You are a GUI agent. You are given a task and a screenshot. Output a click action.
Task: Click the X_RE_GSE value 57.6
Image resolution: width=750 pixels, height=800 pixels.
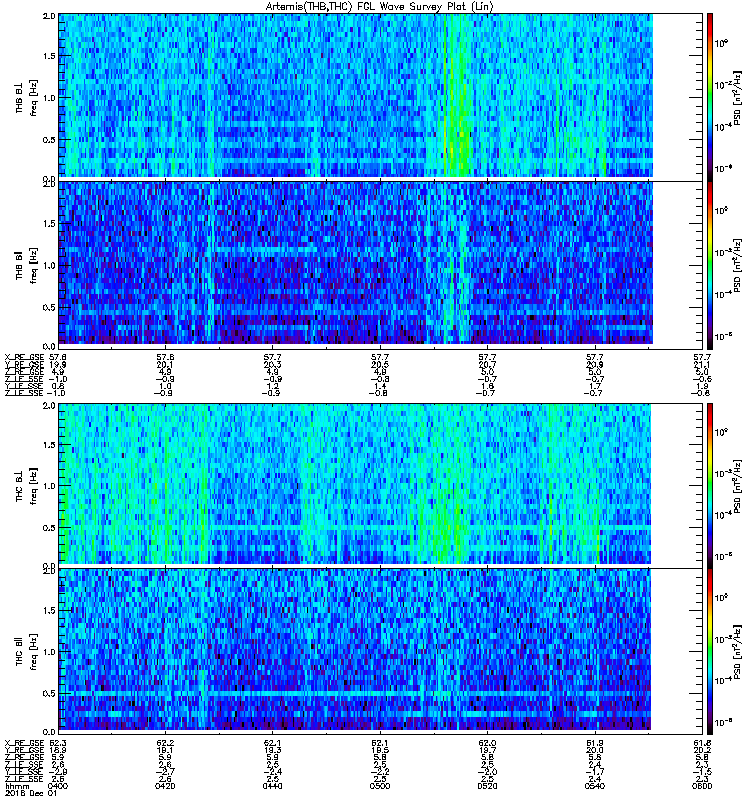tap(165, 358)
